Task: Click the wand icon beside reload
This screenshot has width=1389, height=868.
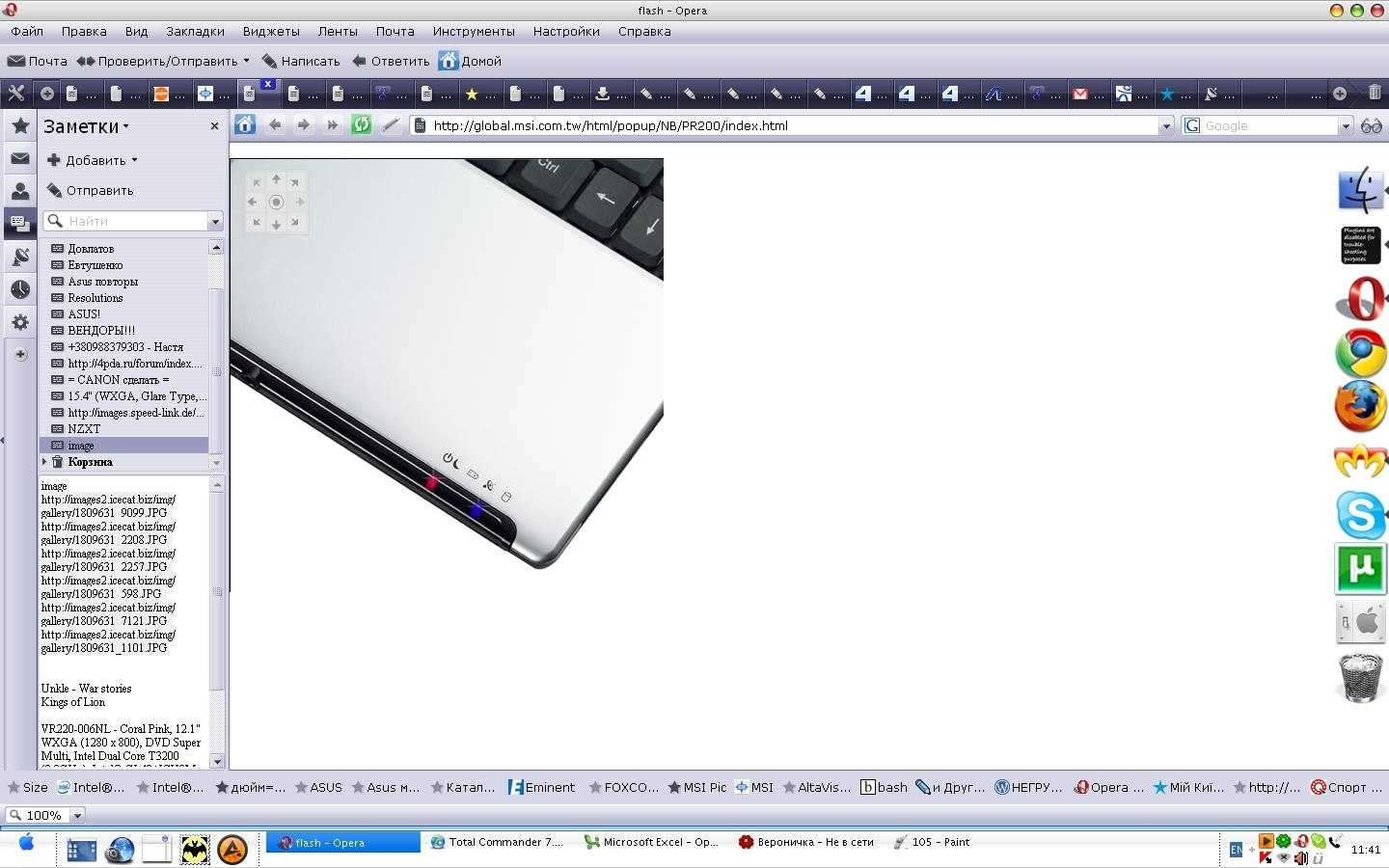Action: 390,124
